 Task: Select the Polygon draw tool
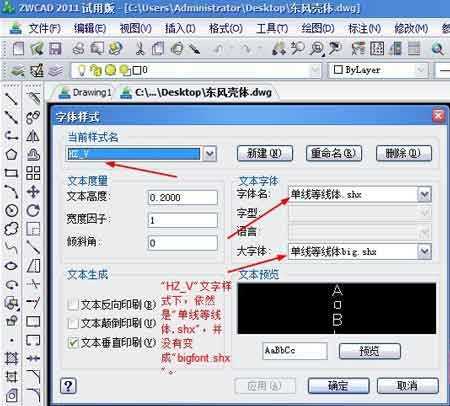[x=11, y=154]
